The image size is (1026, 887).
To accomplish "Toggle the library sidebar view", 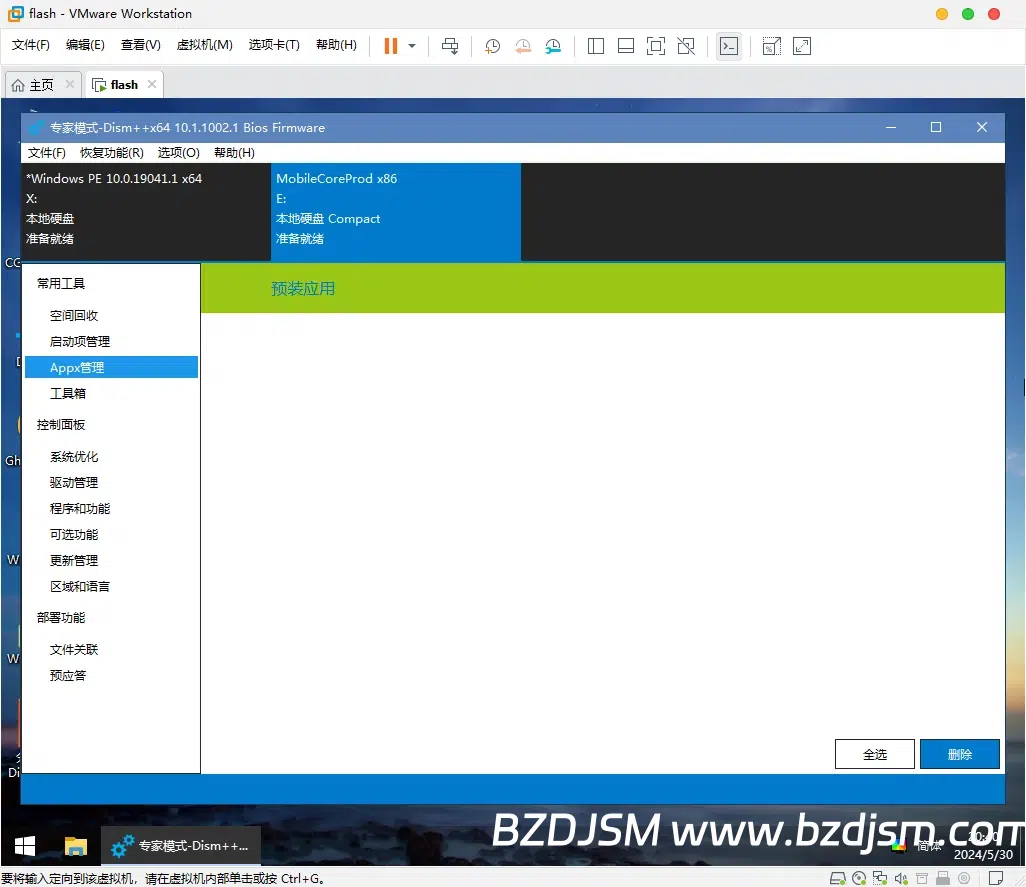I will coord(595,46).
